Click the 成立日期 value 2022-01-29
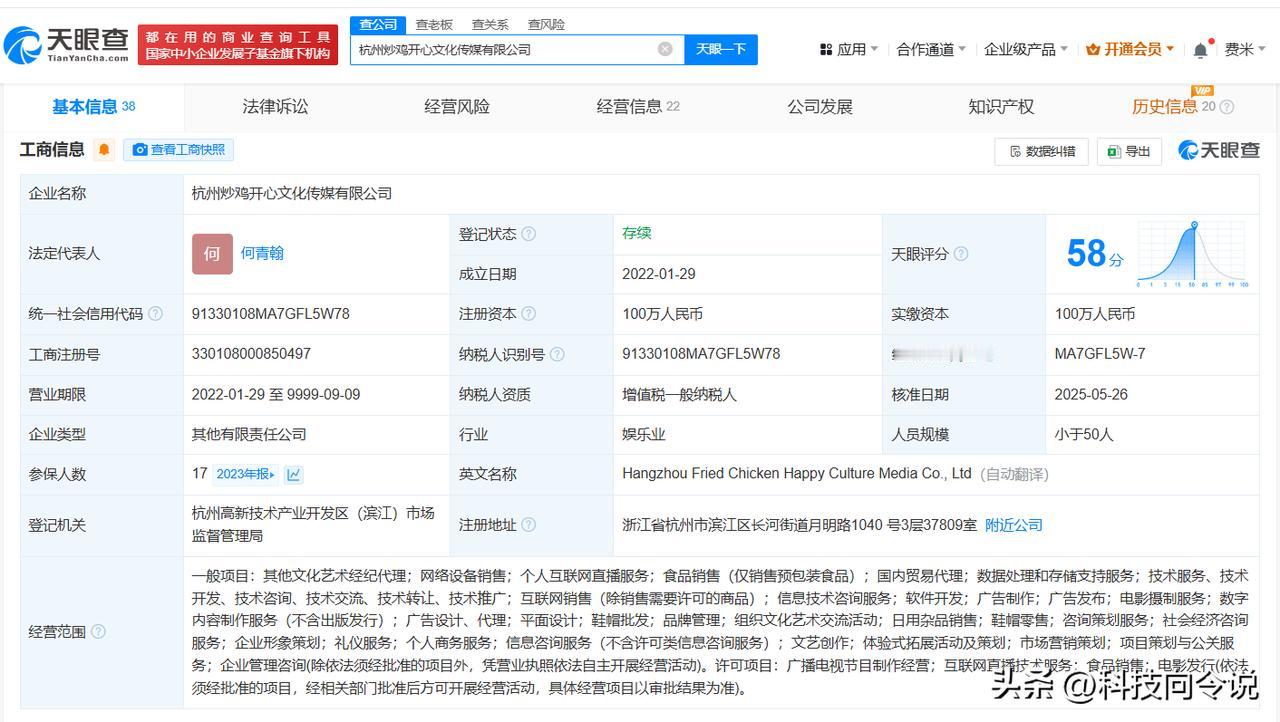Screen dimensions: 1280x722 click(x=659, y=274)
